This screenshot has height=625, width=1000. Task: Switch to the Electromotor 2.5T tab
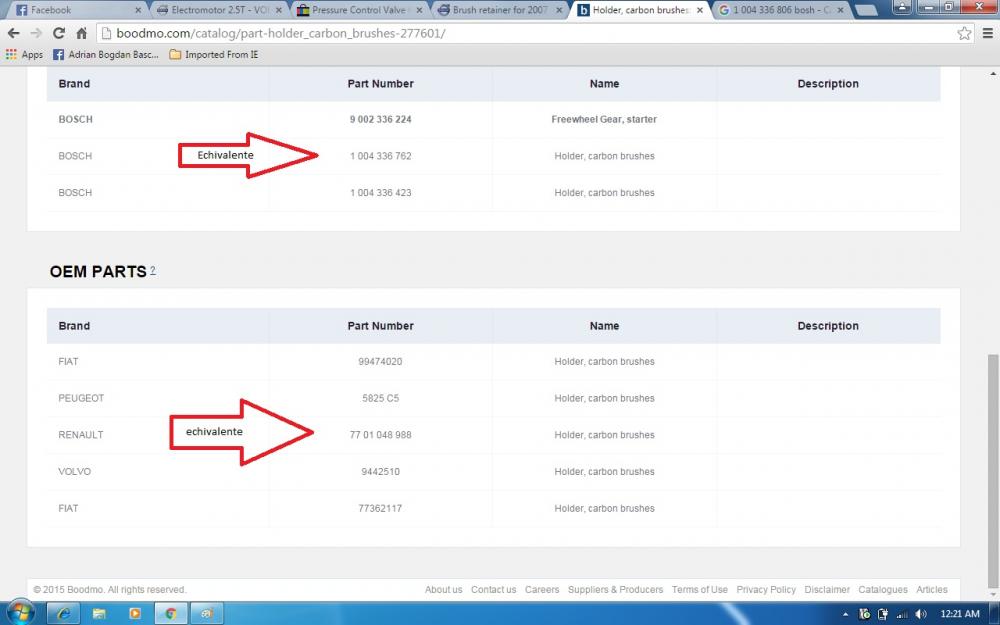(221, 10)
